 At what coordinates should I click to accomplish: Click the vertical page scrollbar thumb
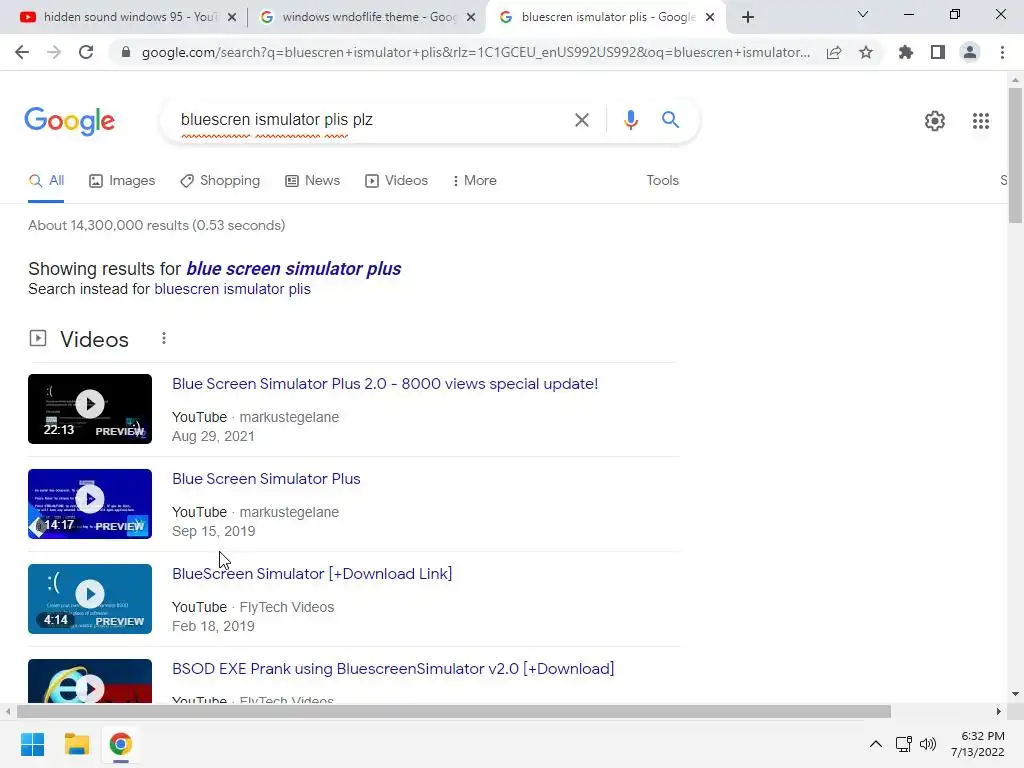1015,155
